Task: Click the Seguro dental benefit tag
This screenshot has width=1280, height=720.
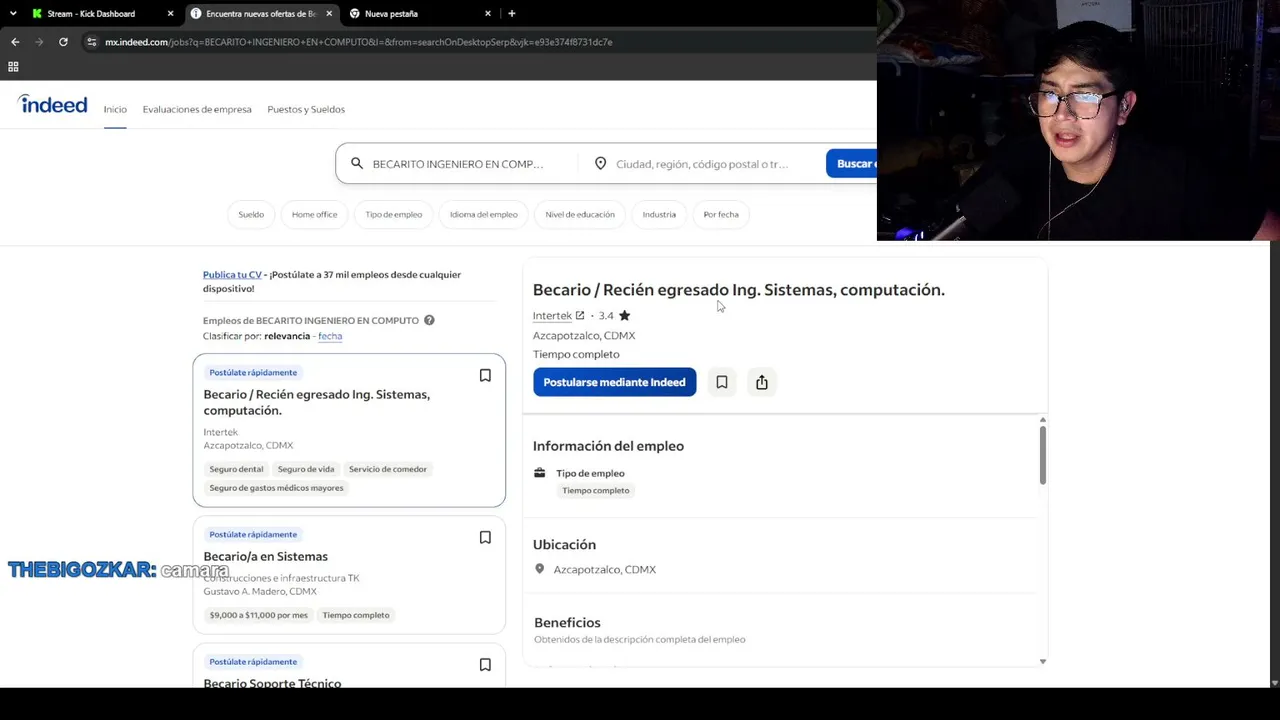Action: [237, 469]
